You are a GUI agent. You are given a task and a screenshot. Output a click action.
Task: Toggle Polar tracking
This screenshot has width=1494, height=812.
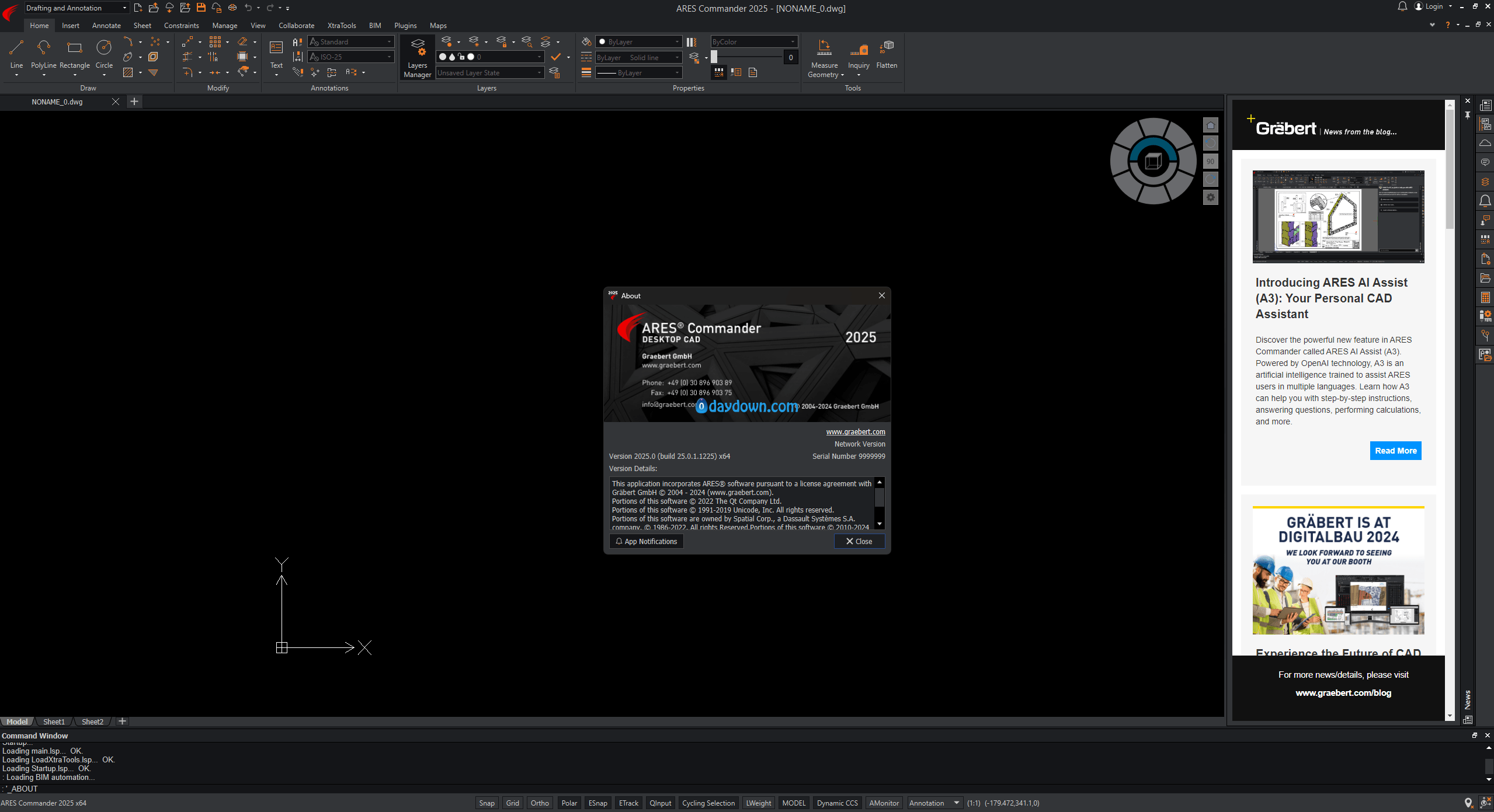click(x=569, y=803)
